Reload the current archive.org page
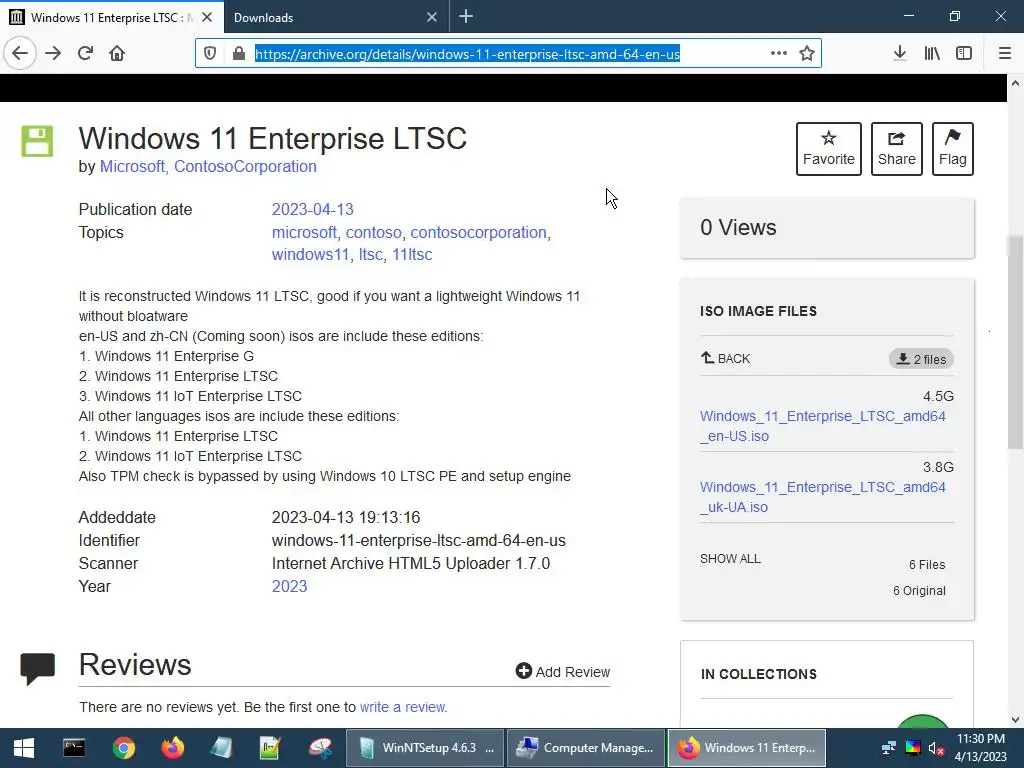The width and height of the screenshot is (1024, 768). (85, 53)
